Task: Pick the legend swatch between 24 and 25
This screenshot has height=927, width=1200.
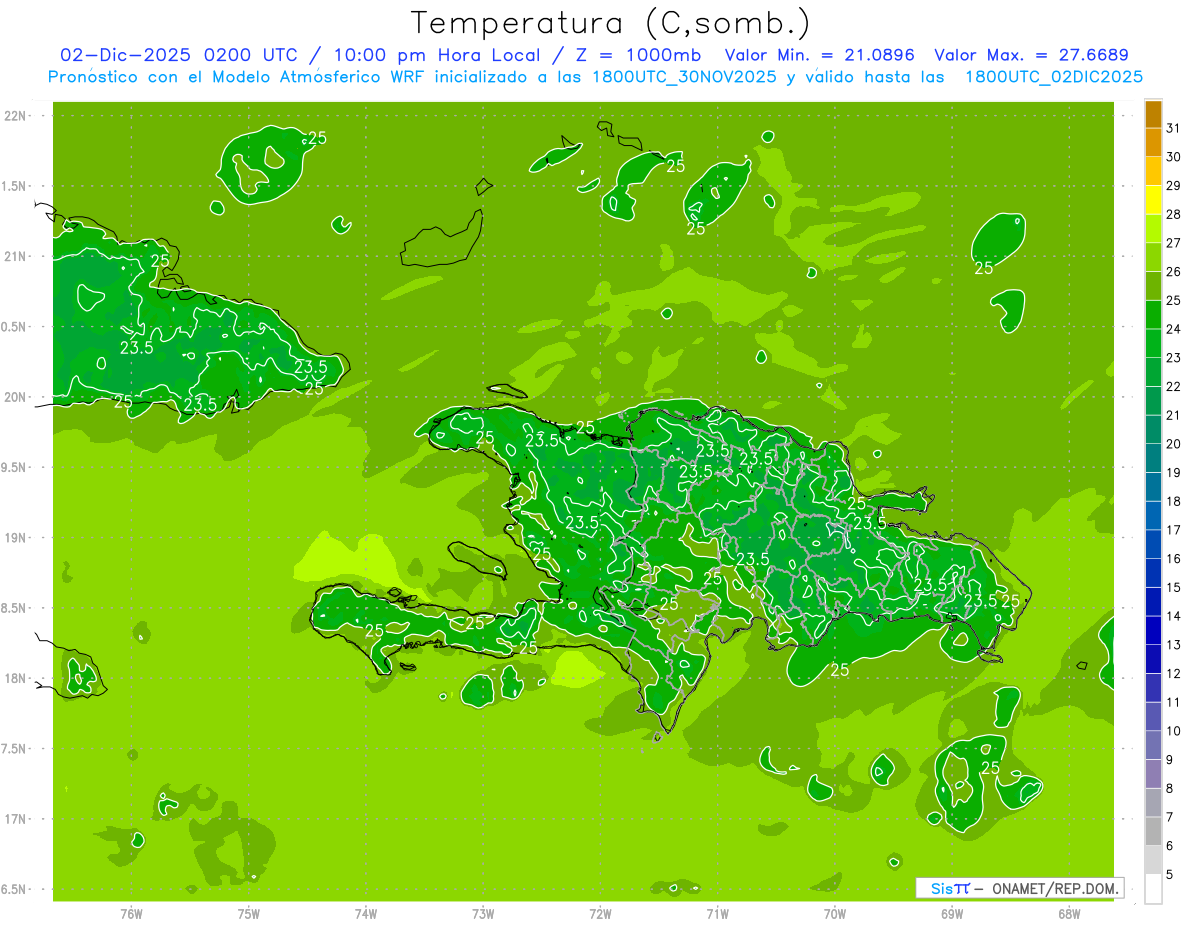Action: 1153,314
